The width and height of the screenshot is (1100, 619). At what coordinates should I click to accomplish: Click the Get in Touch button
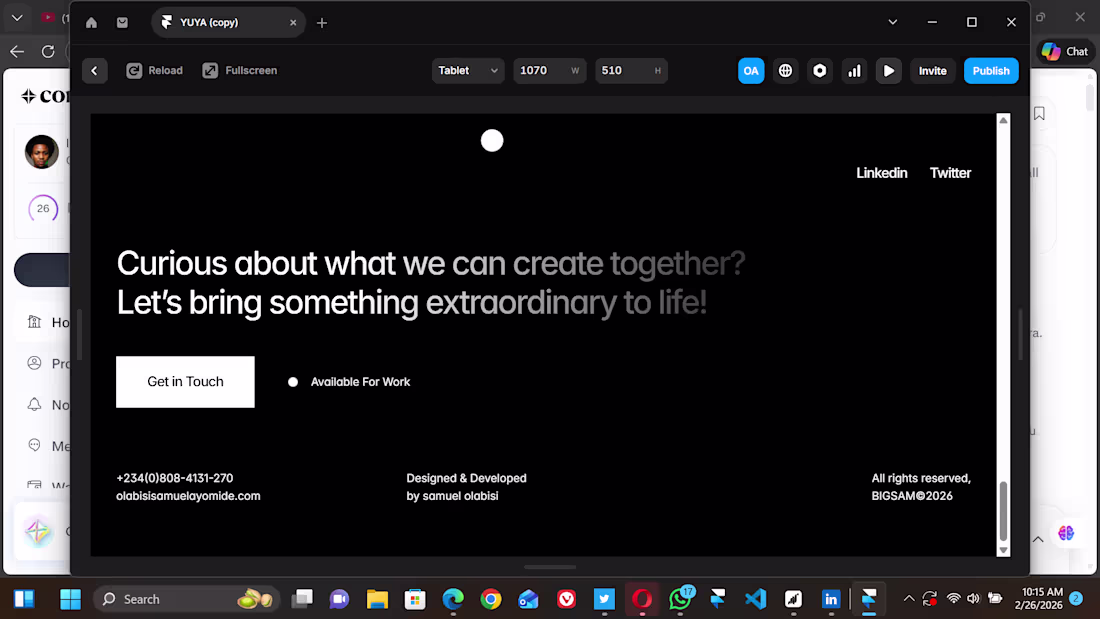tap(185, 382)
